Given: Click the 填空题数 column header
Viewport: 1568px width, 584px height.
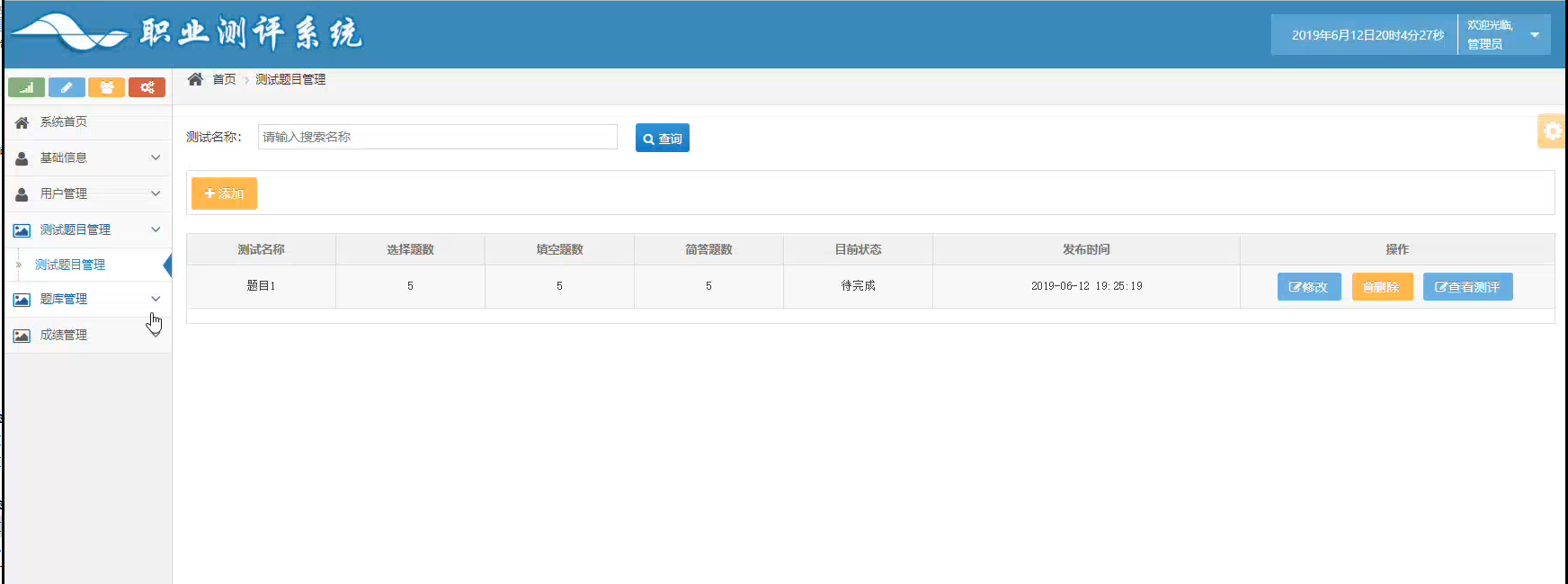Looking at the screenshot, I should tap(560, 249).
